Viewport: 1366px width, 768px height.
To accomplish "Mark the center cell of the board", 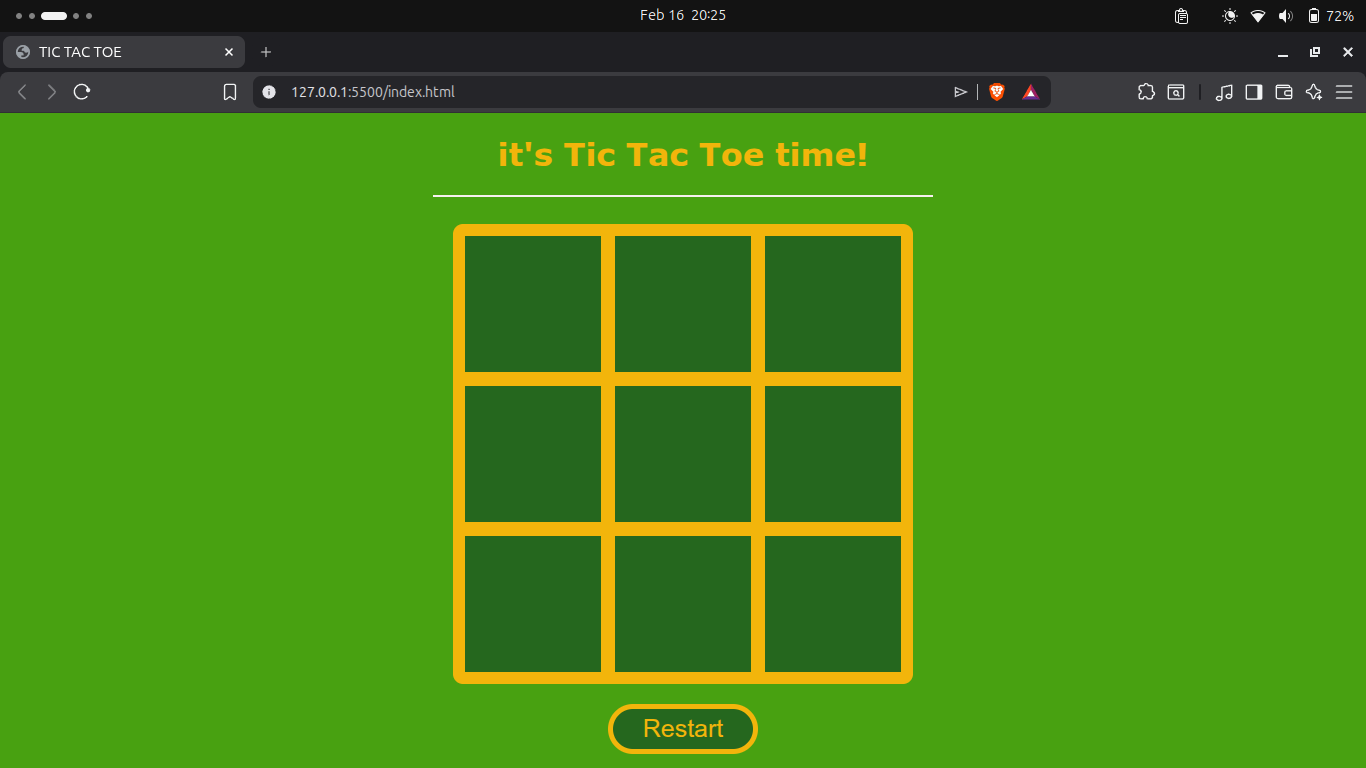I will click(x=683, y=454).
